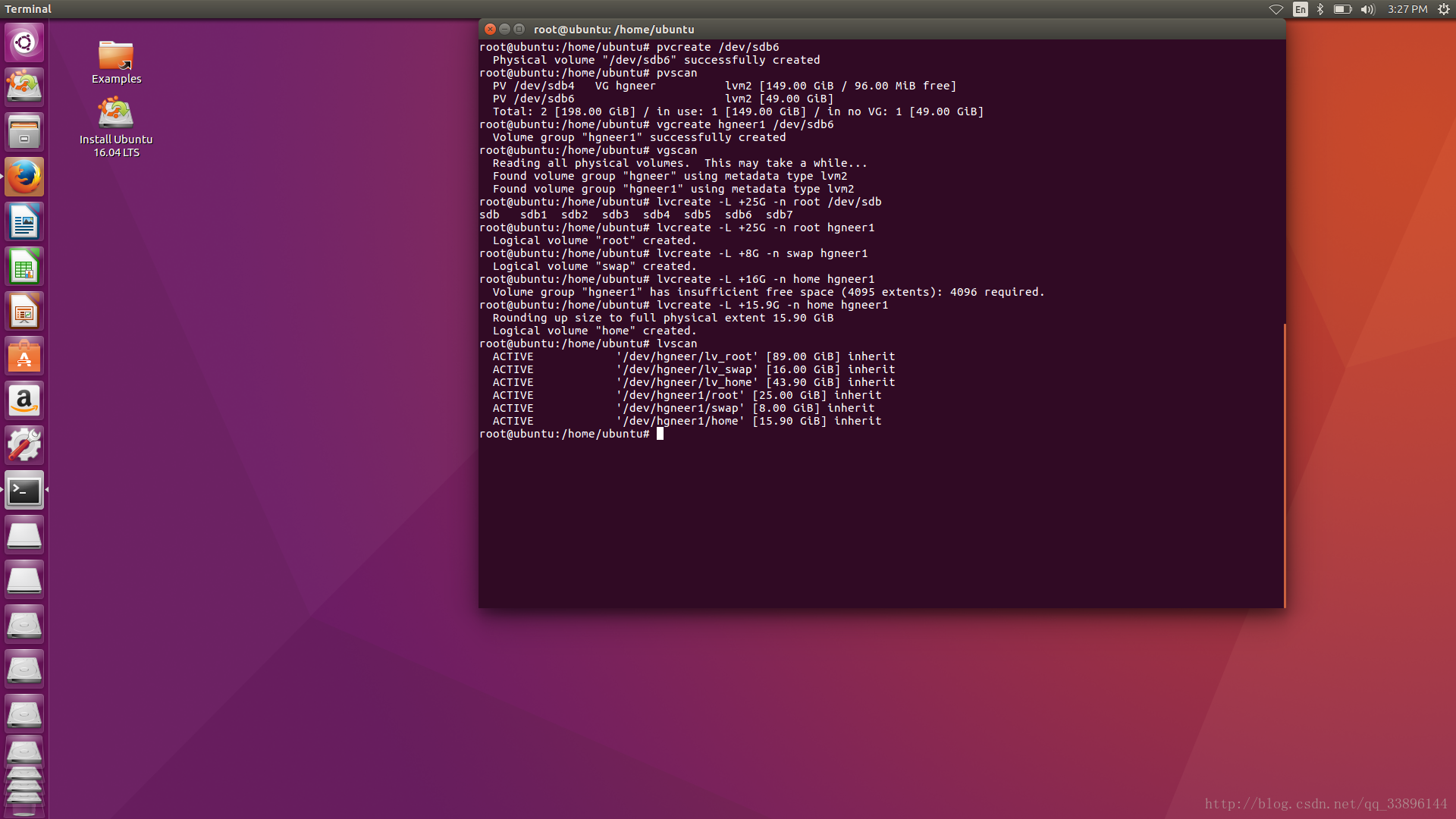Focus the Terminal launcher icon

point(24,490)
